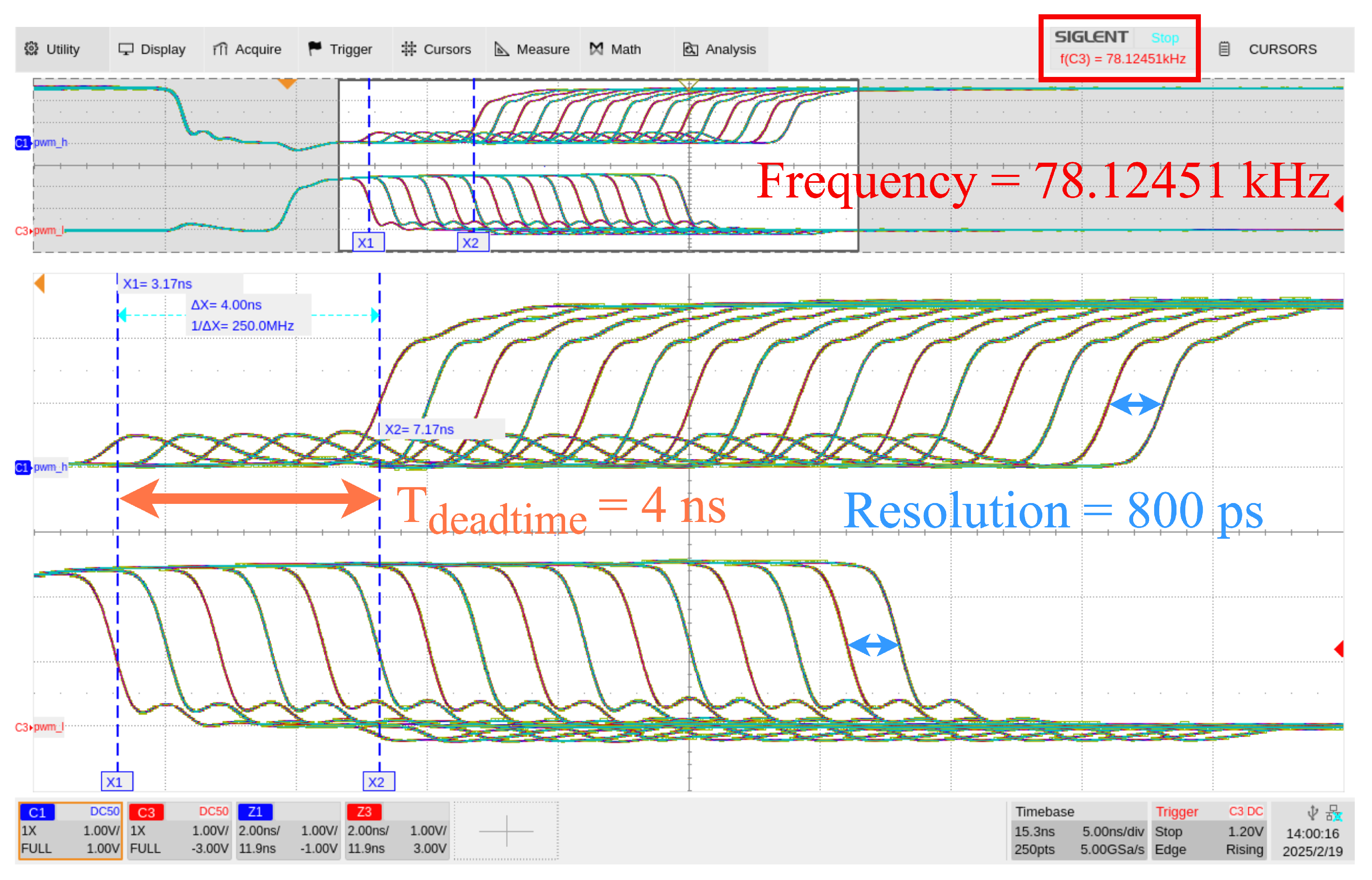Click the C3 DC50 coupling label
Viewport: 1372px width, 880px height.
pos(213,811)
